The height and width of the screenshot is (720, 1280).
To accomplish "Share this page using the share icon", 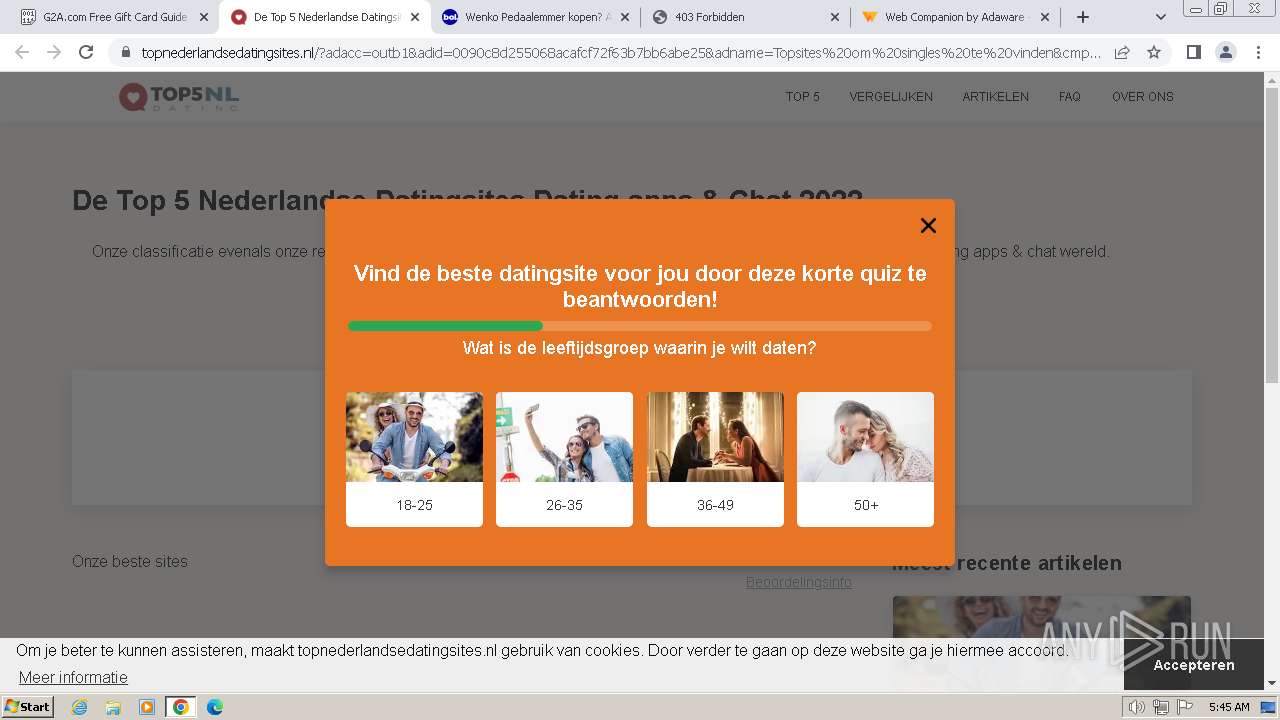I will [1122, 52].
